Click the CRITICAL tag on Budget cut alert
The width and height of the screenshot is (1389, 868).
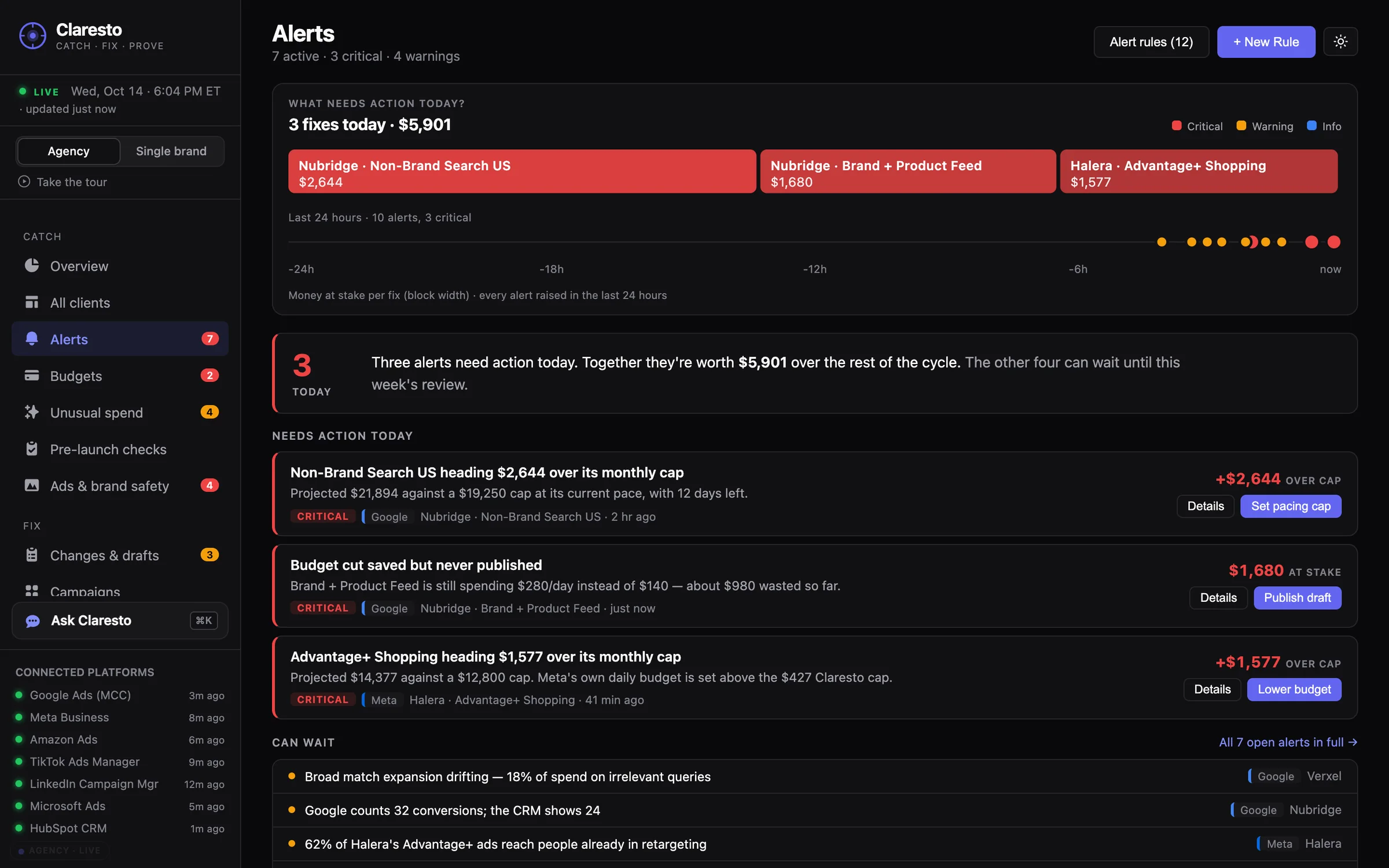[x=322, y=608]
